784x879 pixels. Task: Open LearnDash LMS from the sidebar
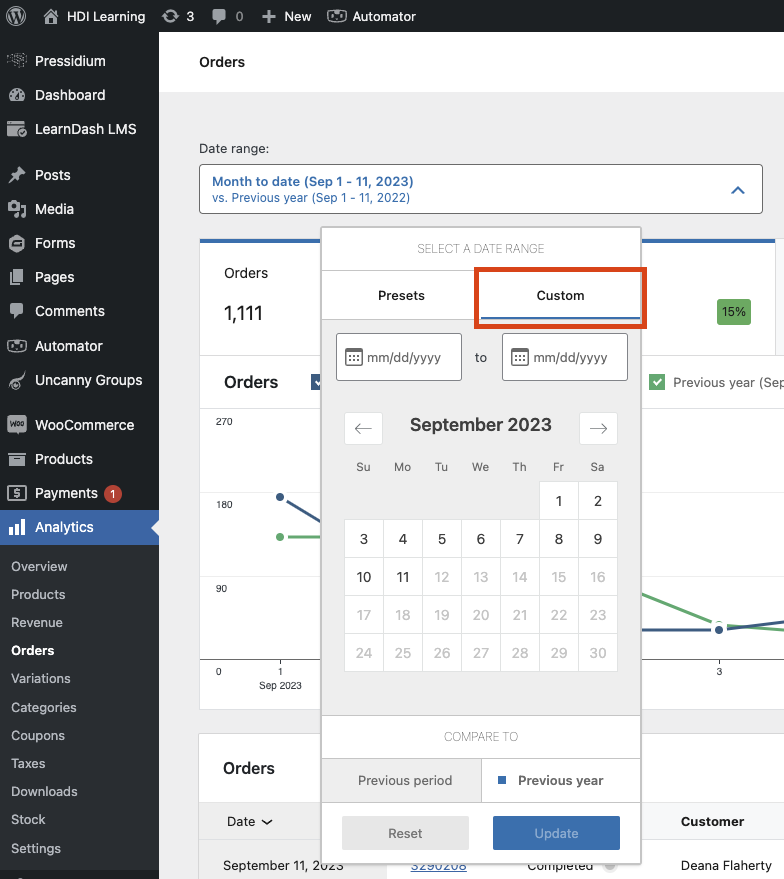click(85, 129)
